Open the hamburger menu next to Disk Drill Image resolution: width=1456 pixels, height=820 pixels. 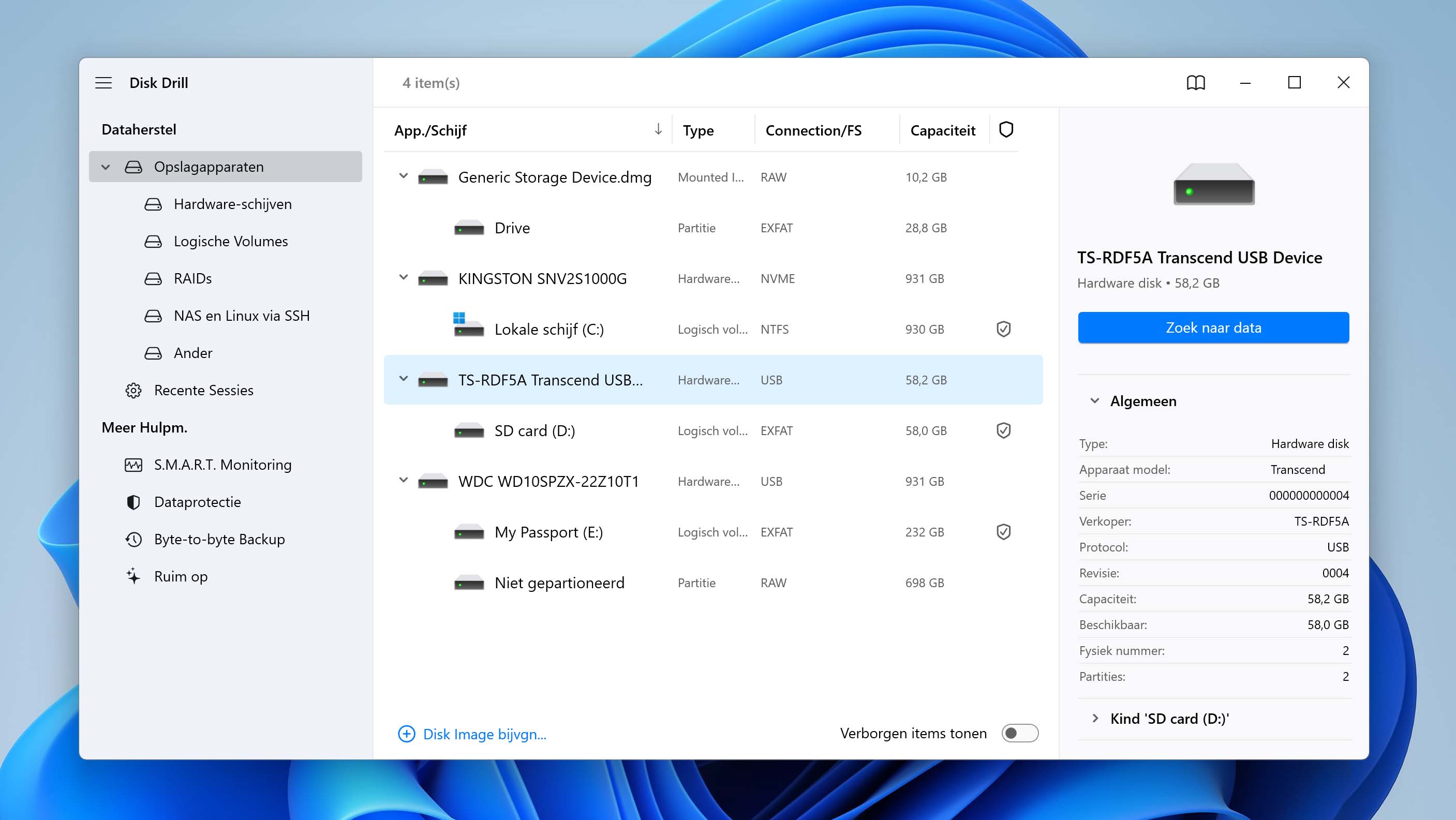(103, 83)
